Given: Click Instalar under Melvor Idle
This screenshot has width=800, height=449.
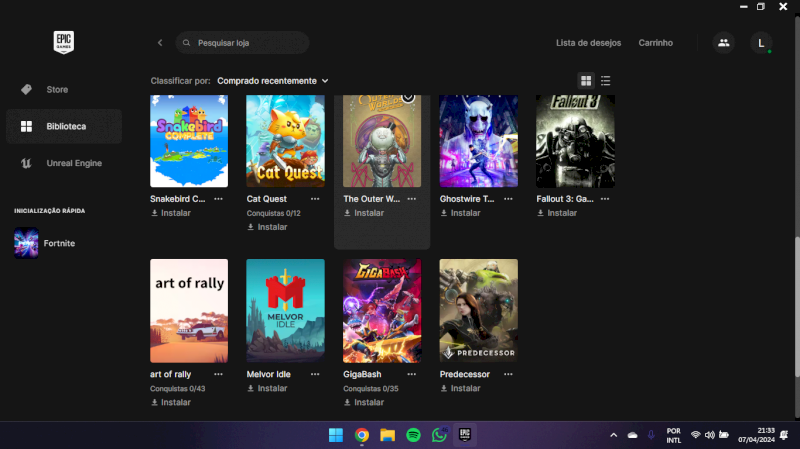Looking at the screenshot, I should pos(267,388).
